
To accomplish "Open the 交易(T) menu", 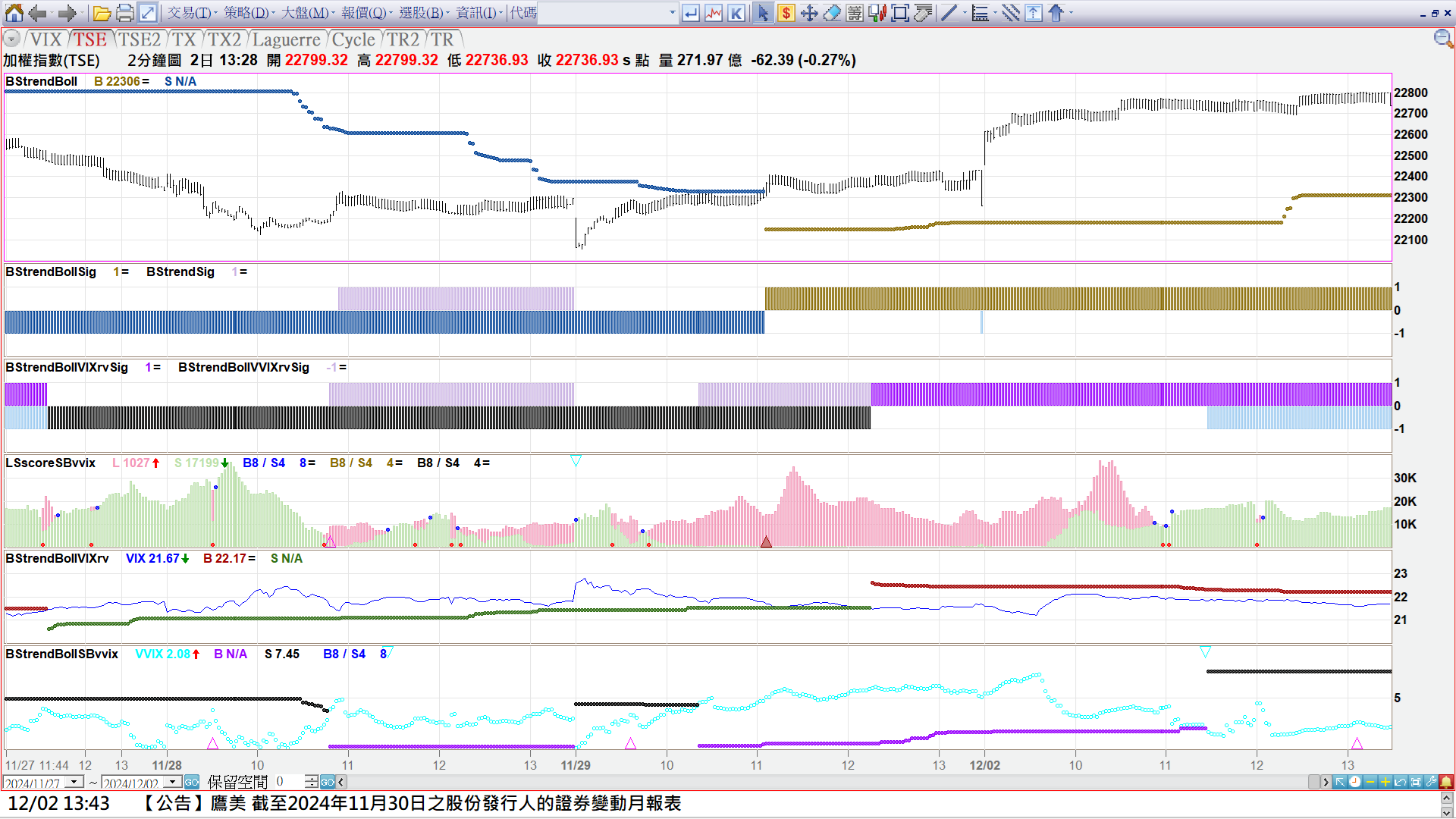I will click(191, 13).
